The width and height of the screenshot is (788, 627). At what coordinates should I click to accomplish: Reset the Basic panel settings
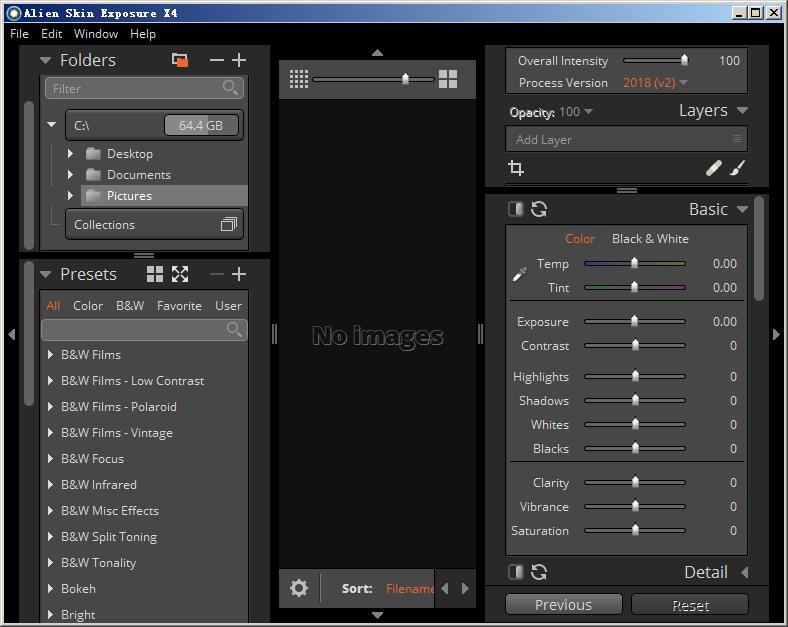[x=539, y=209]
